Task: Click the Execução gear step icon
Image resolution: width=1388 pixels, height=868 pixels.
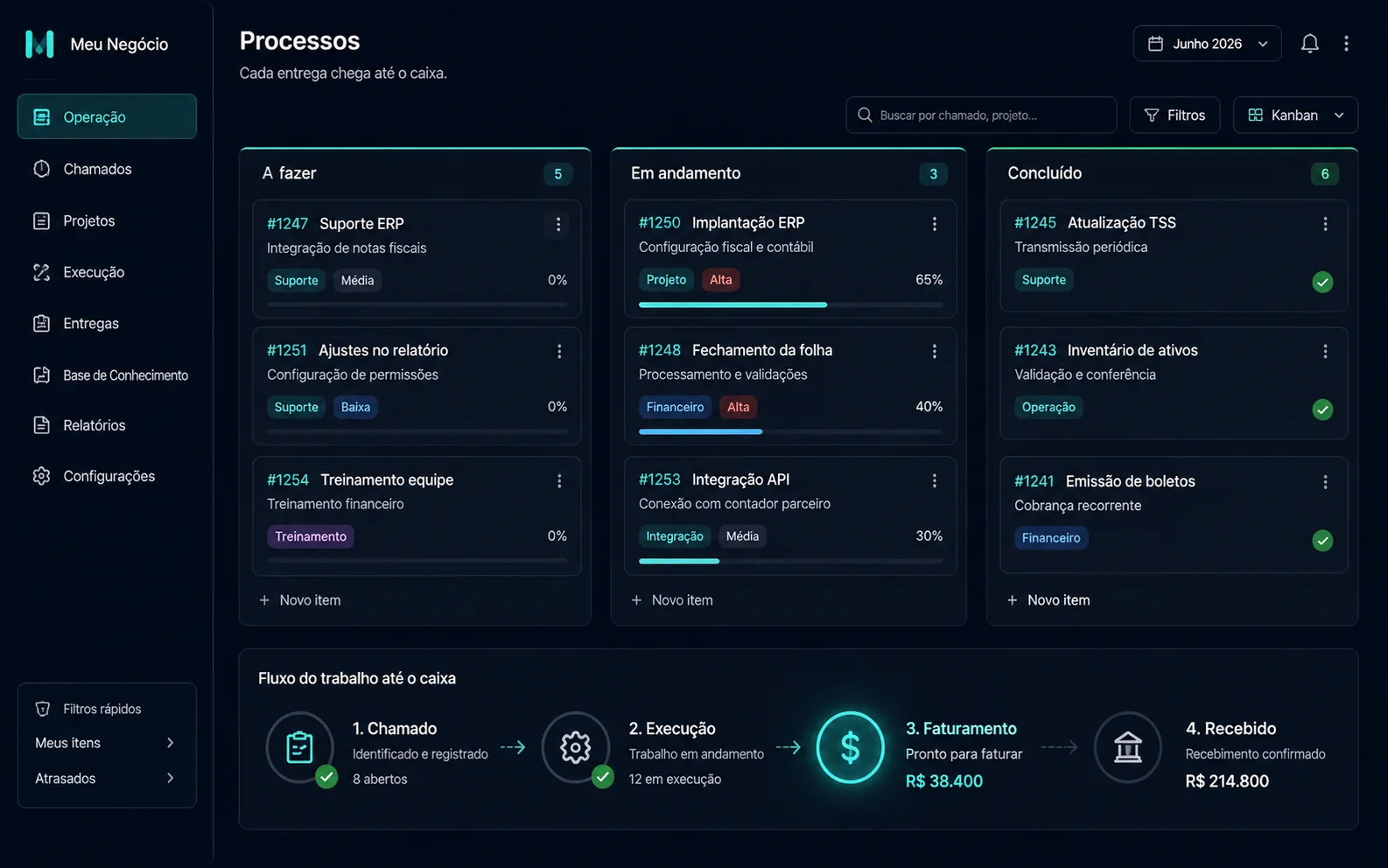Action: pos(575,747)
